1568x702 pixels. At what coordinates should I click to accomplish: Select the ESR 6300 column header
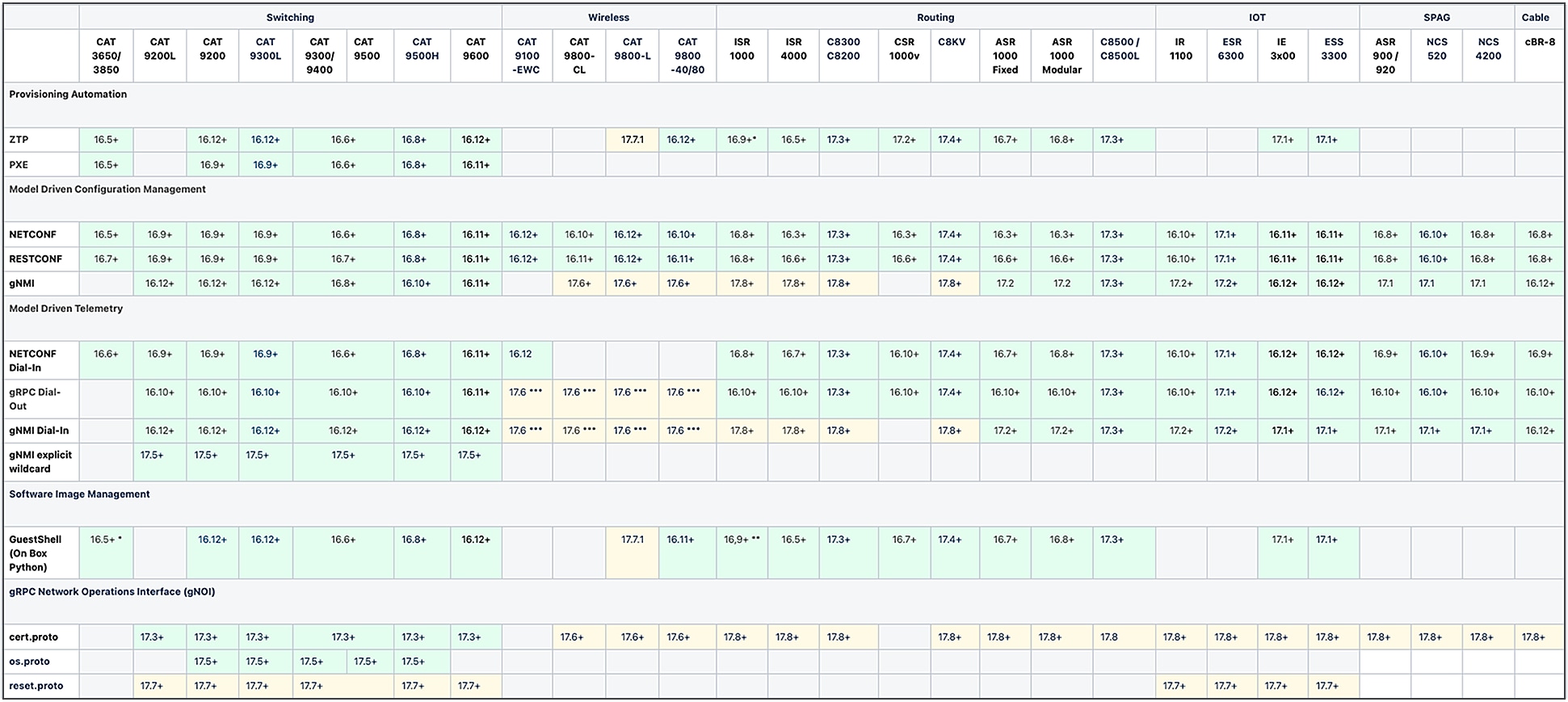point(1231,56)
